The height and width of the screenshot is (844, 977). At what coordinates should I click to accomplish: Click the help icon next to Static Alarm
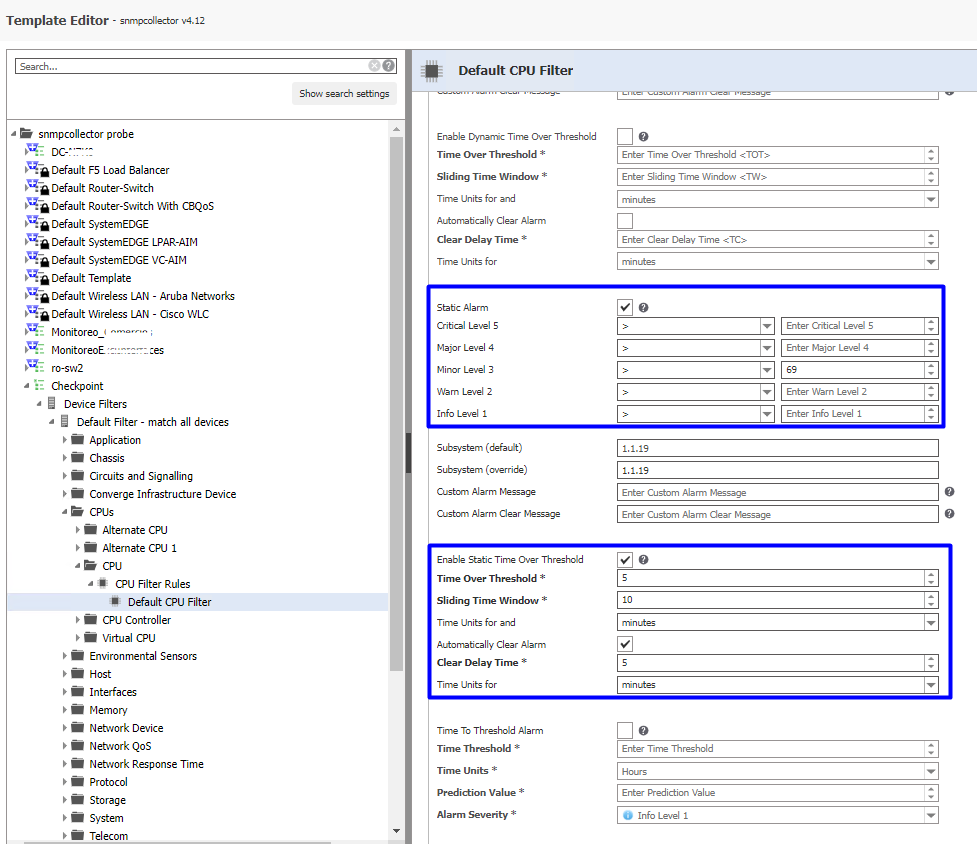point(644,306)
